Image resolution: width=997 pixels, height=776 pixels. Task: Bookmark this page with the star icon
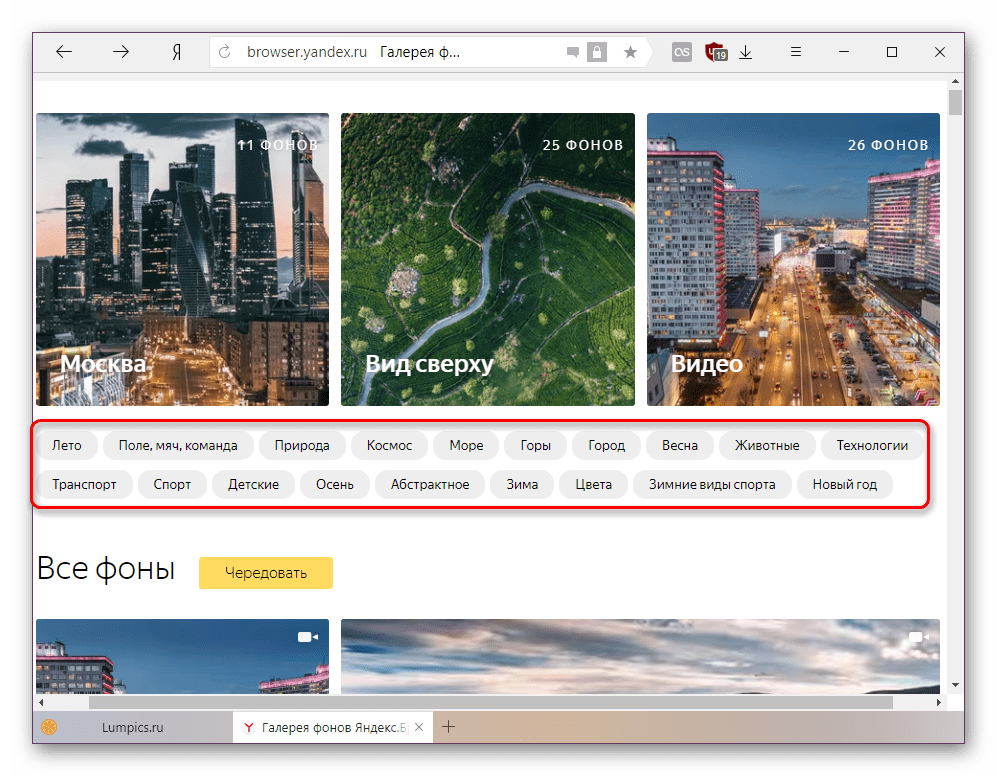[630, 52]
